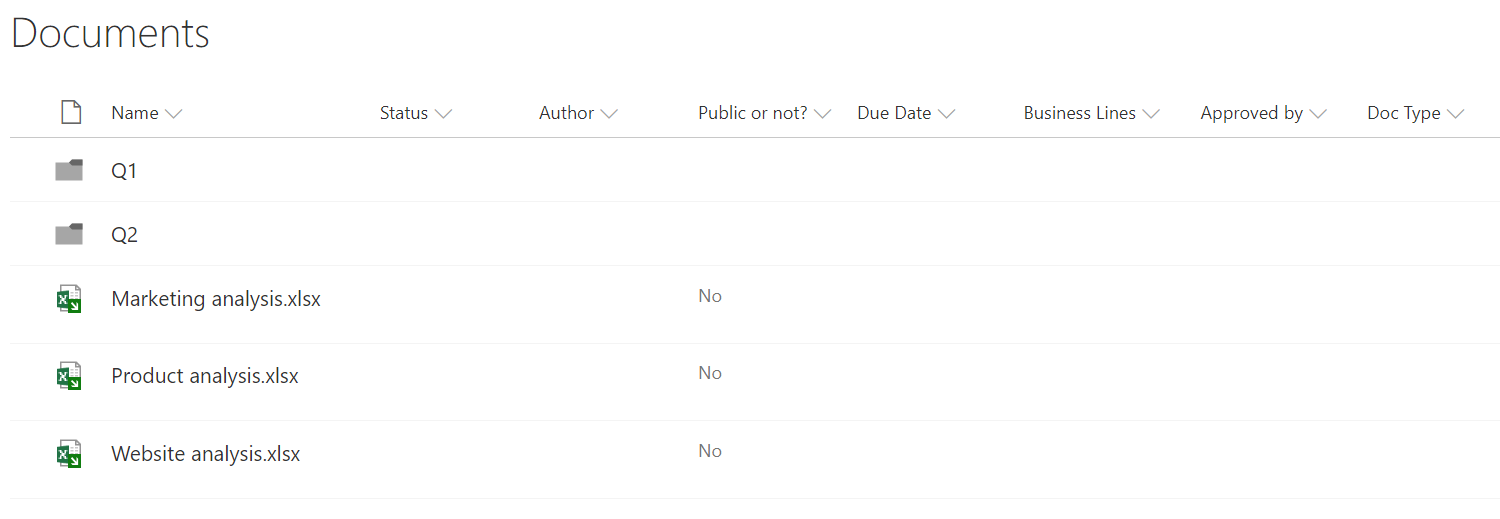Select the No value for Website analysis
The image size is (1500, 519).
[x=710, y=451]
